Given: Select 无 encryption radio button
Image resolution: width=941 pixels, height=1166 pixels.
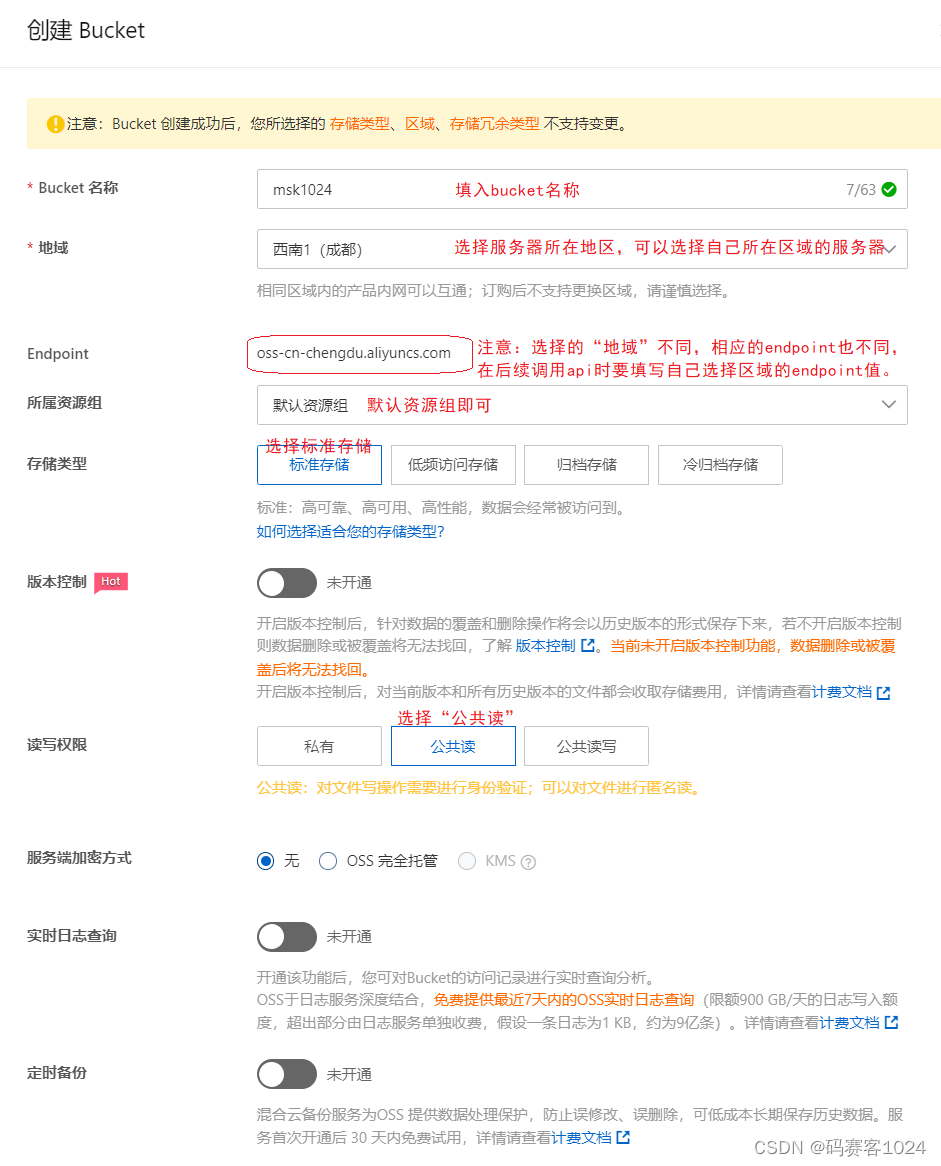Looking at the screenshot, I should 266,861.
